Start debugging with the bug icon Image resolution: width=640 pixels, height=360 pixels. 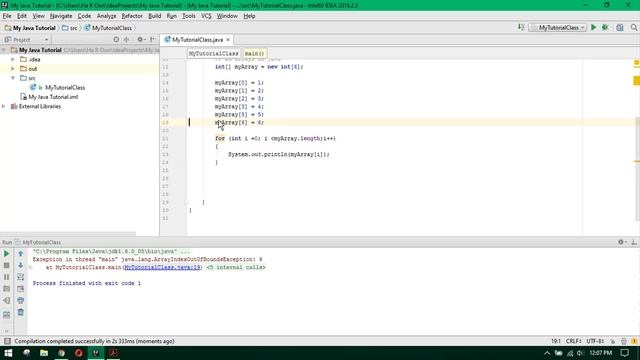click(x=605, y=27)
